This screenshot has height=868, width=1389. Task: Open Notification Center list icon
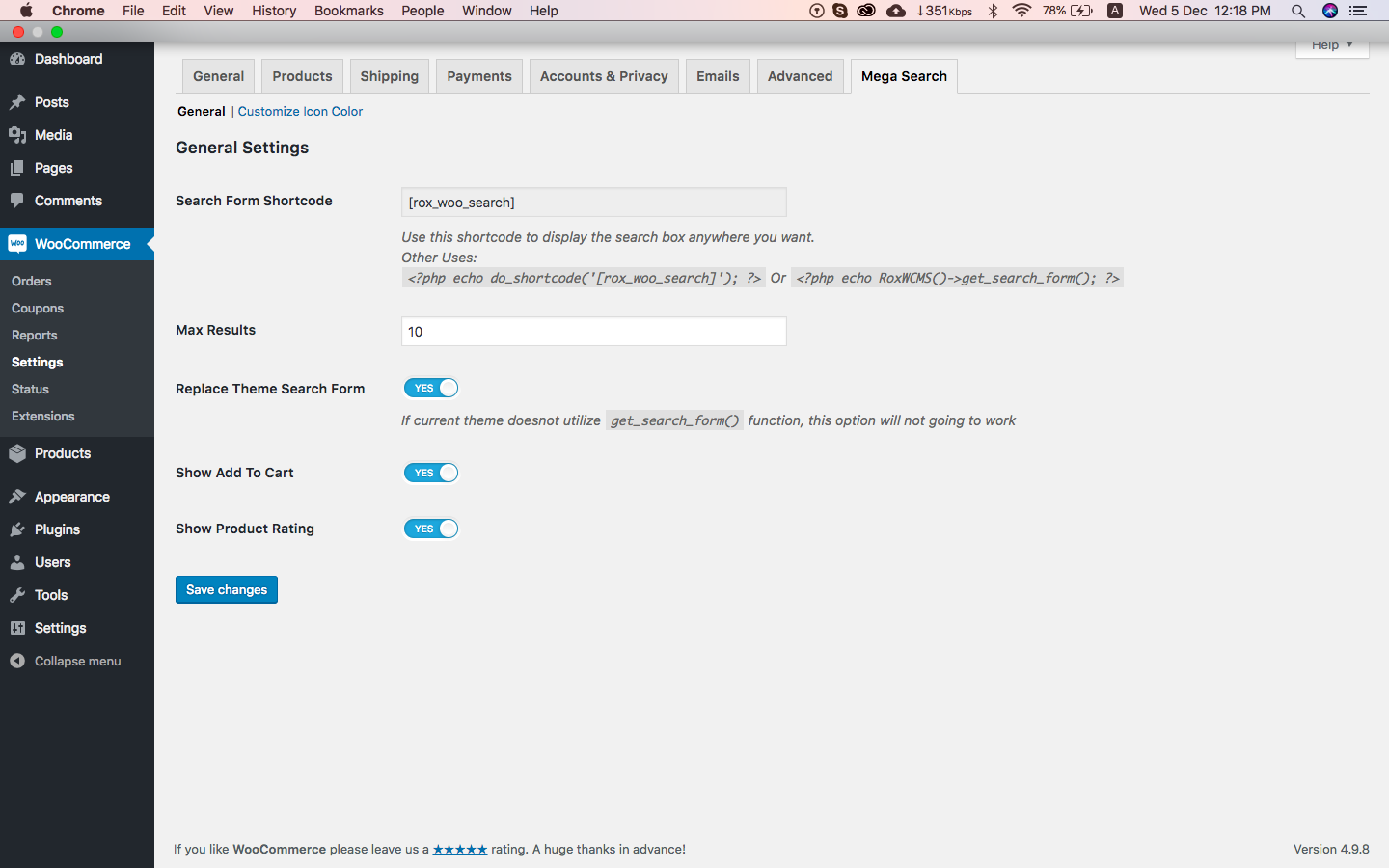click(x=1358, y=11)
